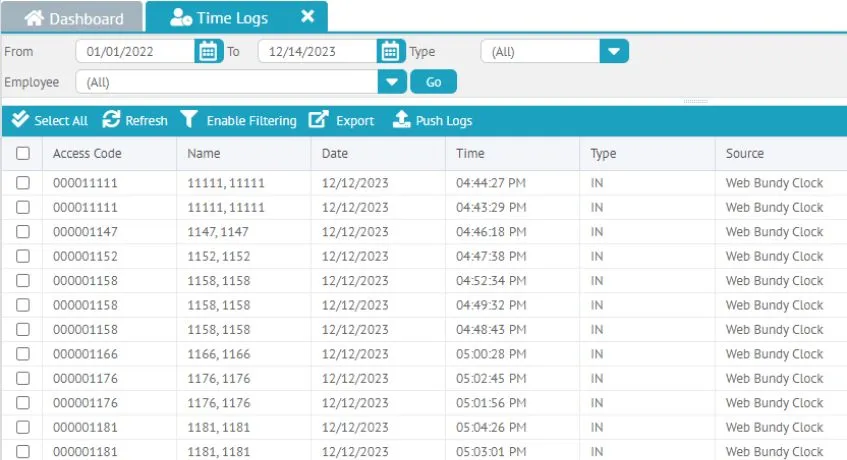Click the panel splitter grip handle

[x=696, y=101]
